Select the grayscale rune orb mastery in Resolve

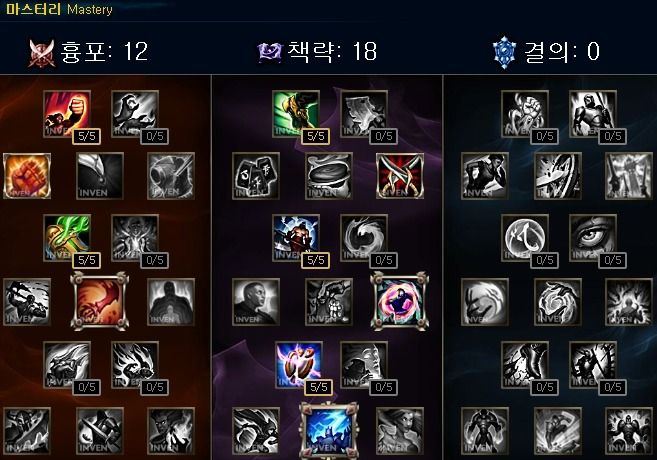(525, 238)
